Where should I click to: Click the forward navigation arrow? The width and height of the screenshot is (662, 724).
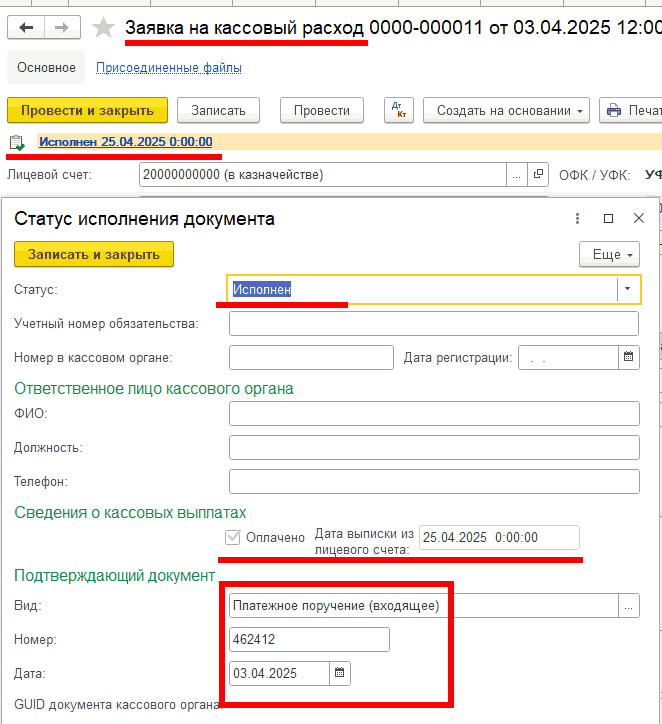click(61, 28)
